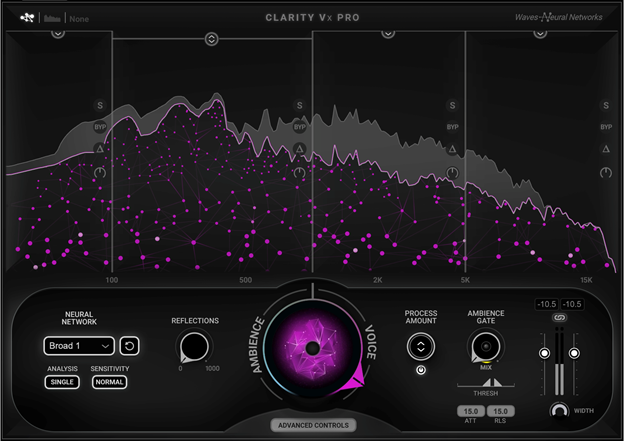Solo the third band ending at 5K
The height and width of the screenshot is (441, 624).
(x=452, y=105)
